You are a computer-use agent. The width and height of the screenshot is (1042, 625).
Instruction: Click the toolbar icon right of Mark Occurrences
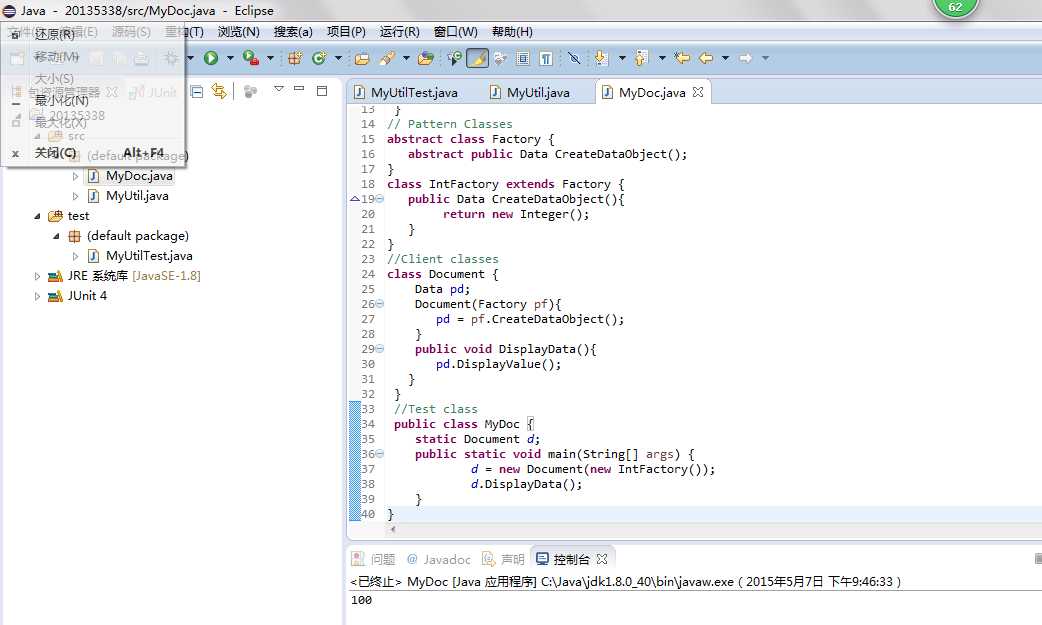coord(500,59)
